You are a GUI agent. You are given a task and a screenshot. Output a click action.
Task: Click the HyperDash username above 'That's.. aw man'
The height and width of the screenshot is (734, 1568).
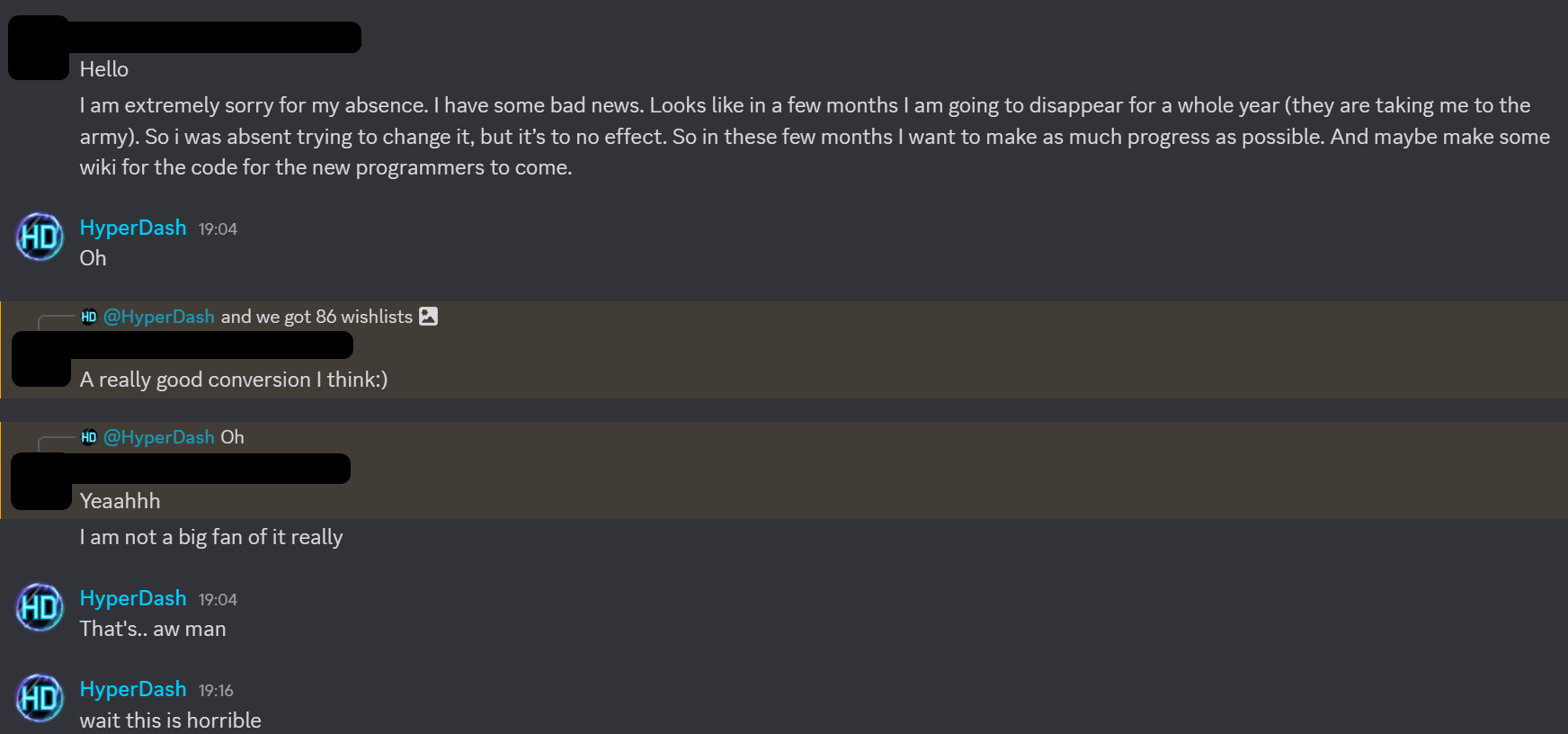(132, 597)
